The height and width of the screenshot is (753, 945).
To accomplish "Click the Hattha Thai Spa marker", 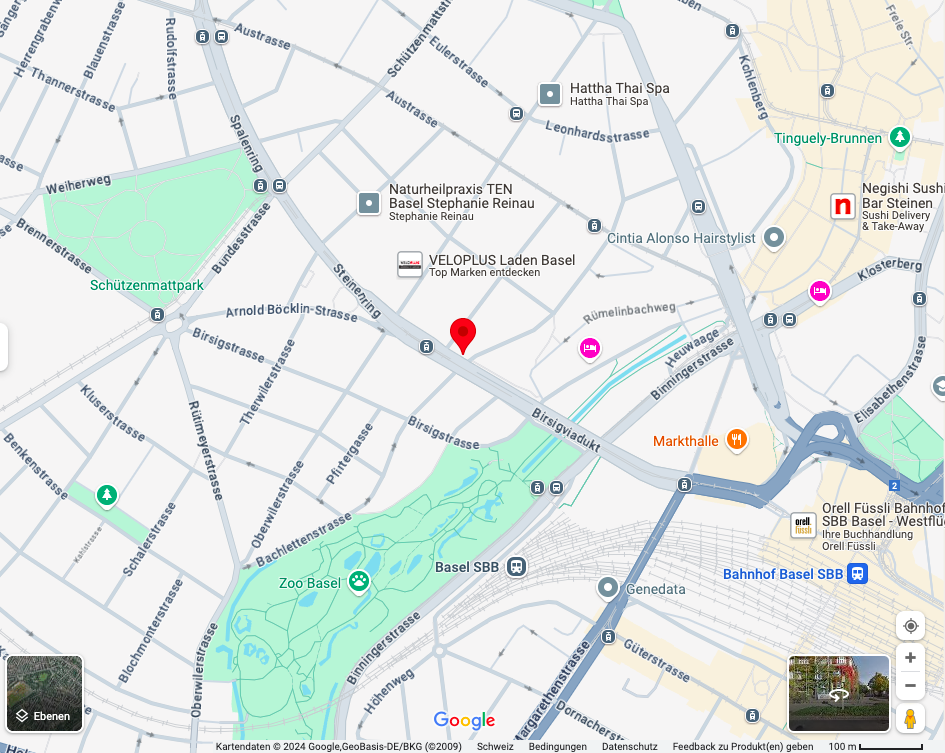I will pos(550,94).
